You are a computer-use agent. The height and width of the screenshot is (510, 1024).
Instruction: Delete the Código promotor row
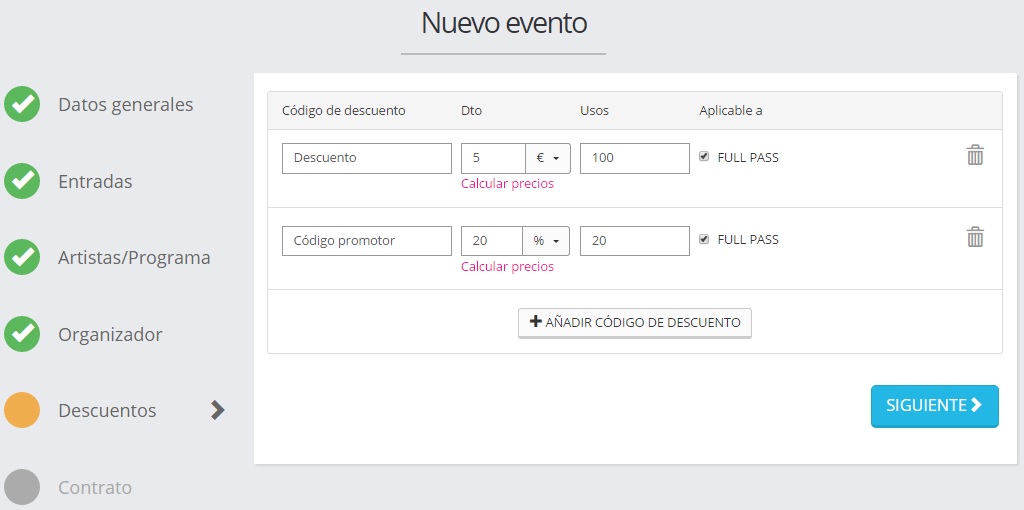click(x=975, y=237)
